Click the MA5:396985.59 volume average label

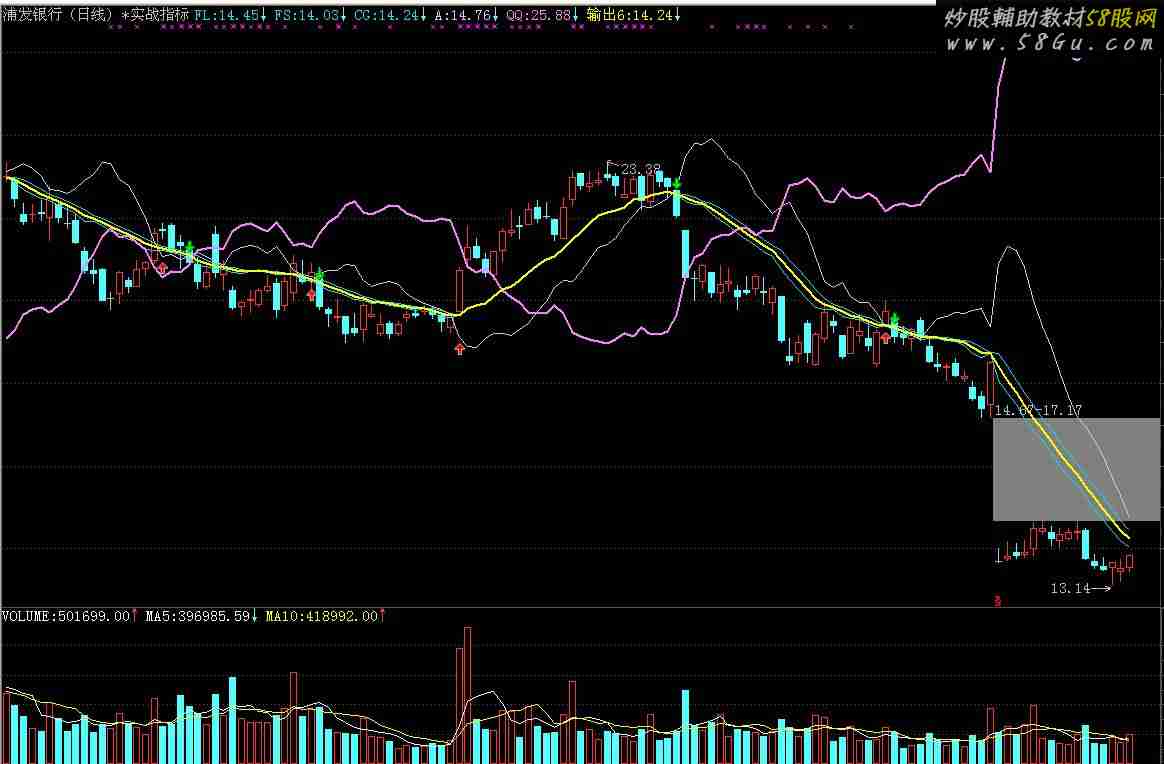(202, 616)
